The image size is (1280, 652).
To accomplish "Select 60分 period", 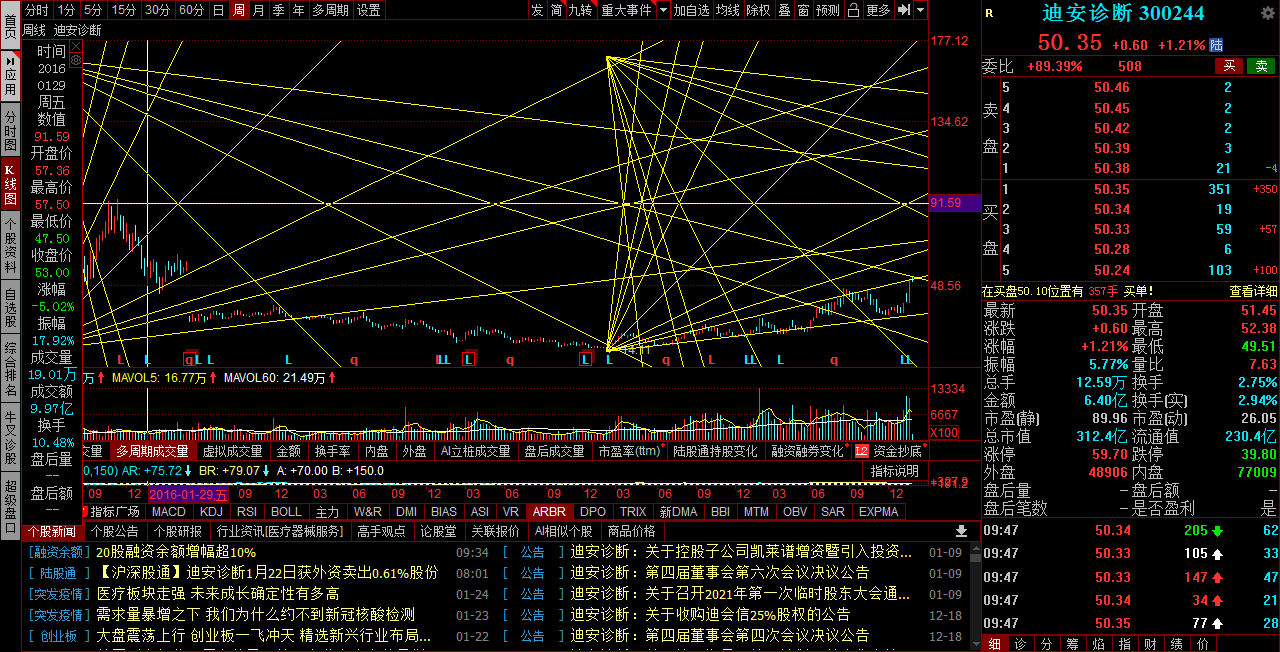I will (x=191, y=10).
